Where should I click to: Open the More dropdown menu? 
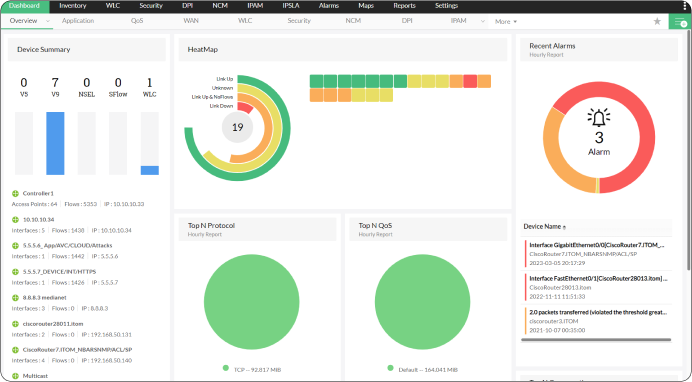(x=506, y=21)
